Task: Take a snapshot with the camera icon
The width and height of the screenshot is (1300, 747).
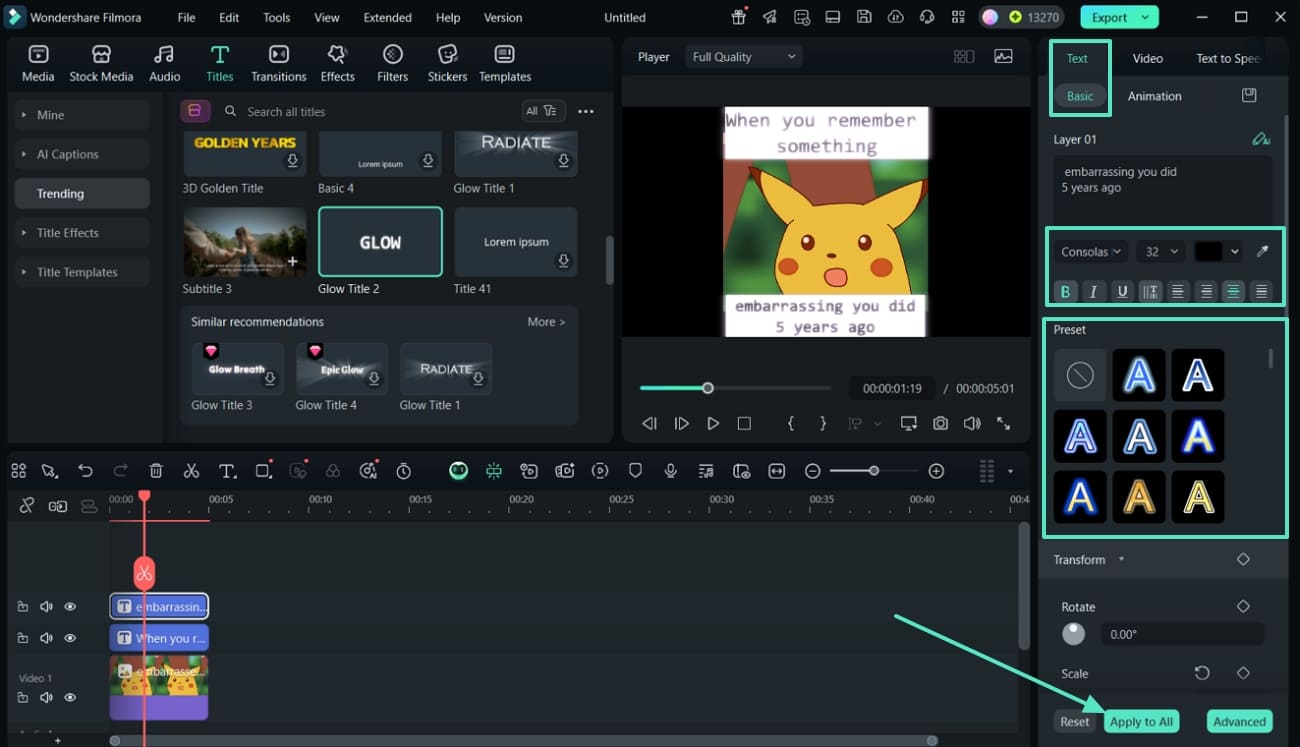Action: (x=940, y=424)
